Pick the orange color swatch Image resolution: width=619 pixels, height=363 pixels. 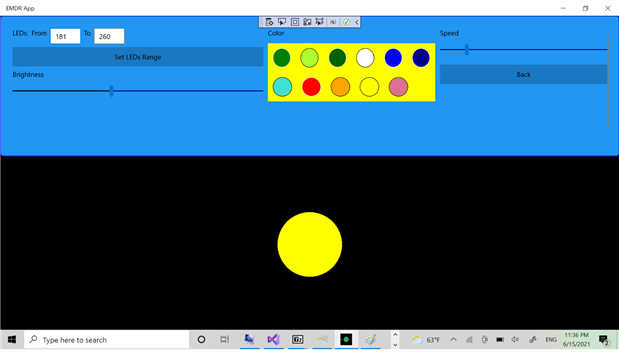pos(340,87)
